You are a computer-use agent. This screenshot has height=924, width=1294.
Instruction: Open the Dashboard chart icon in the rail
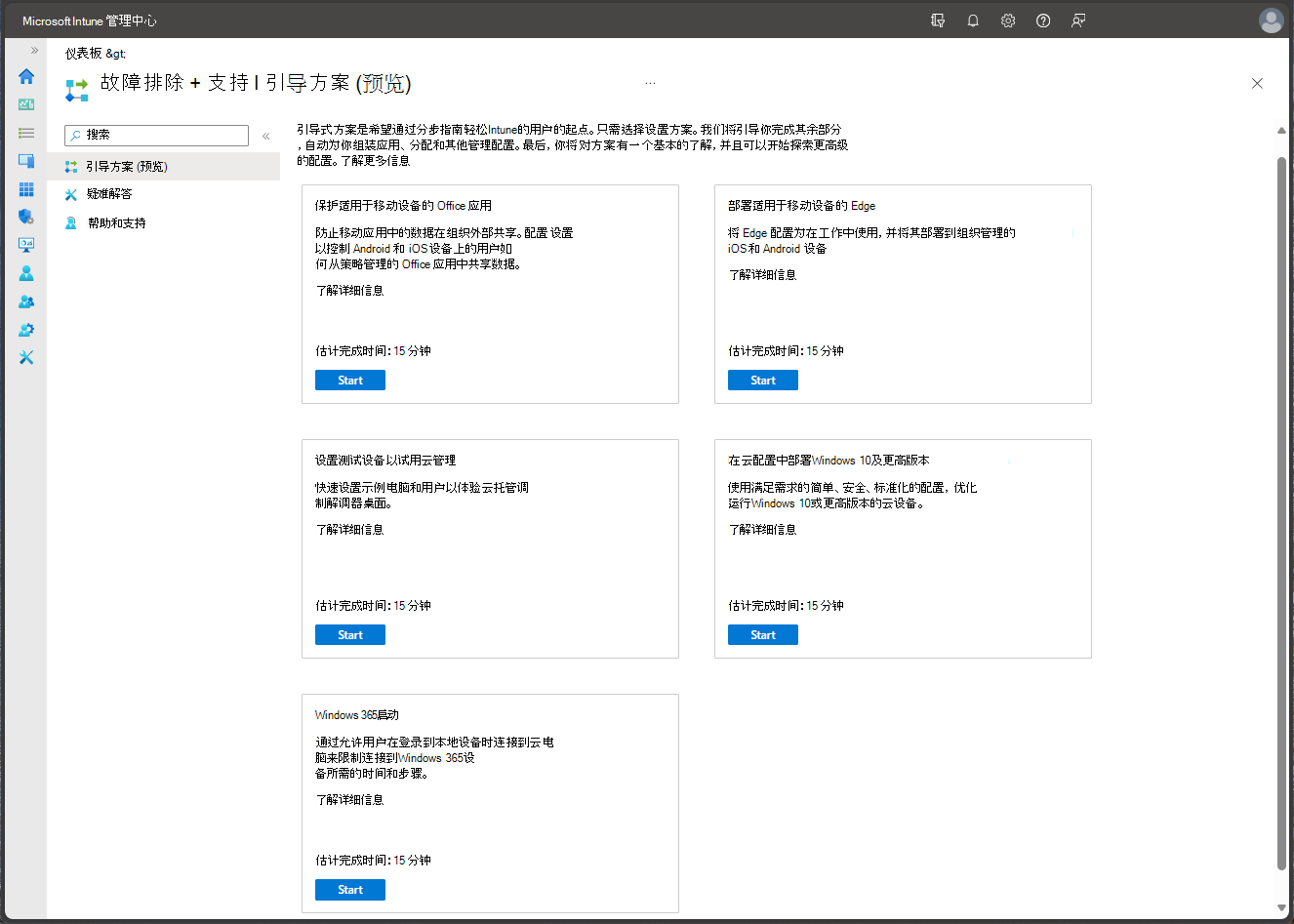point(26,104)
